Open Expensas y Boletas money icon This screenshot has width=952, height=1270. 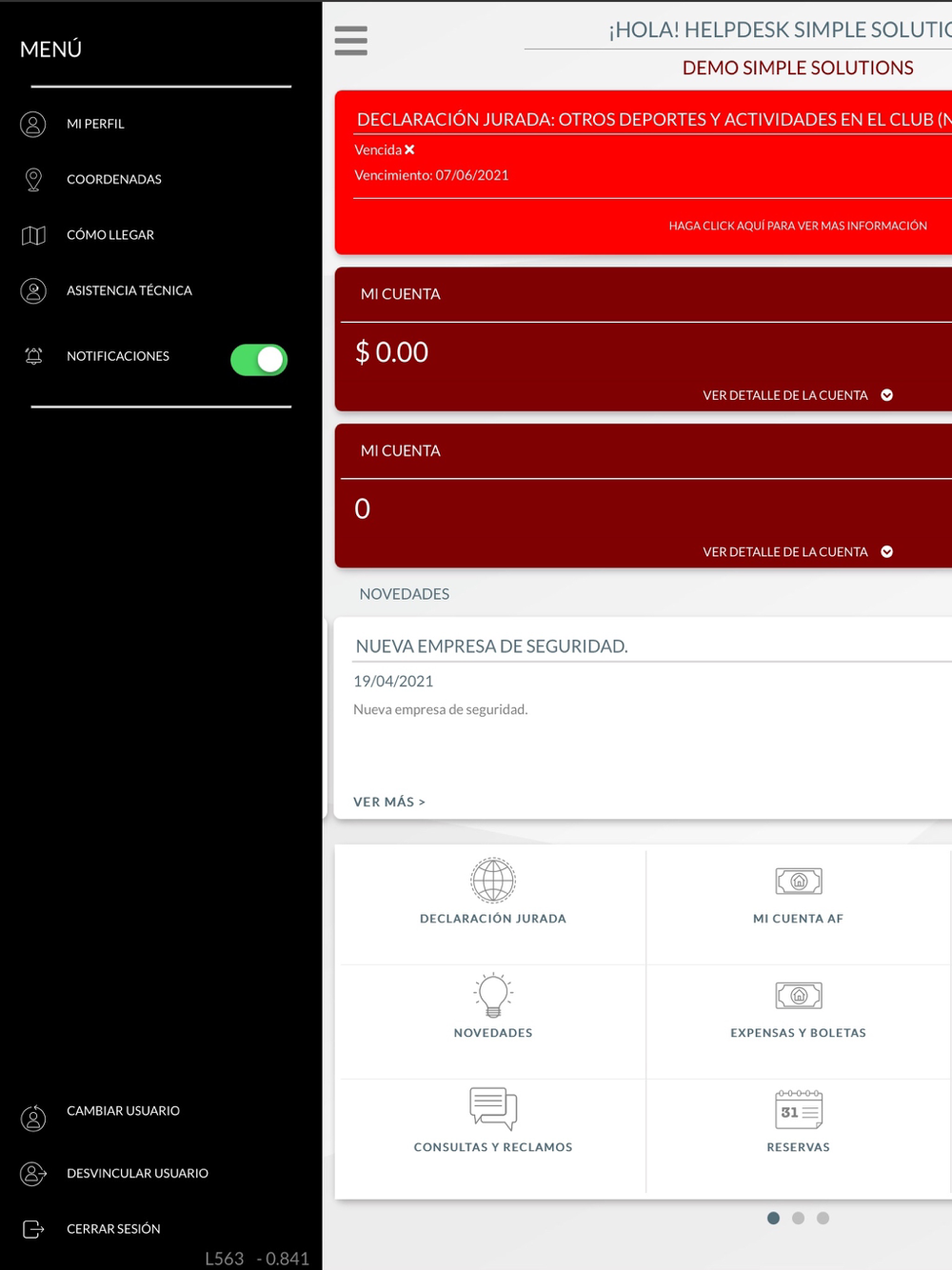coord(799,995)
